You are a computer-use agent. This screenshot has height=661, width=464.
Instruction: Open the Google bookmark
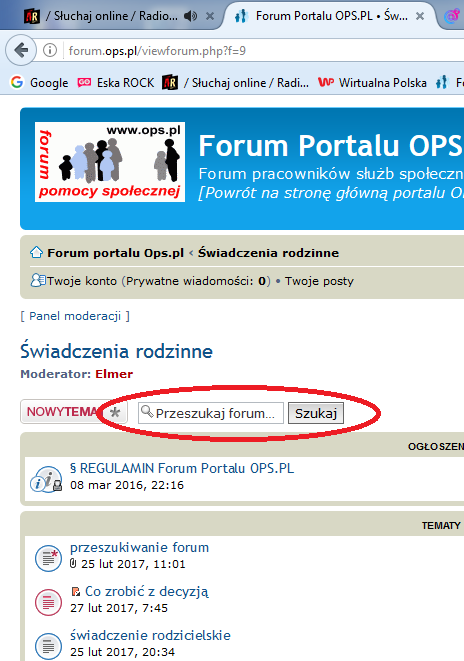pyautogui.click(x=40, y=83)
